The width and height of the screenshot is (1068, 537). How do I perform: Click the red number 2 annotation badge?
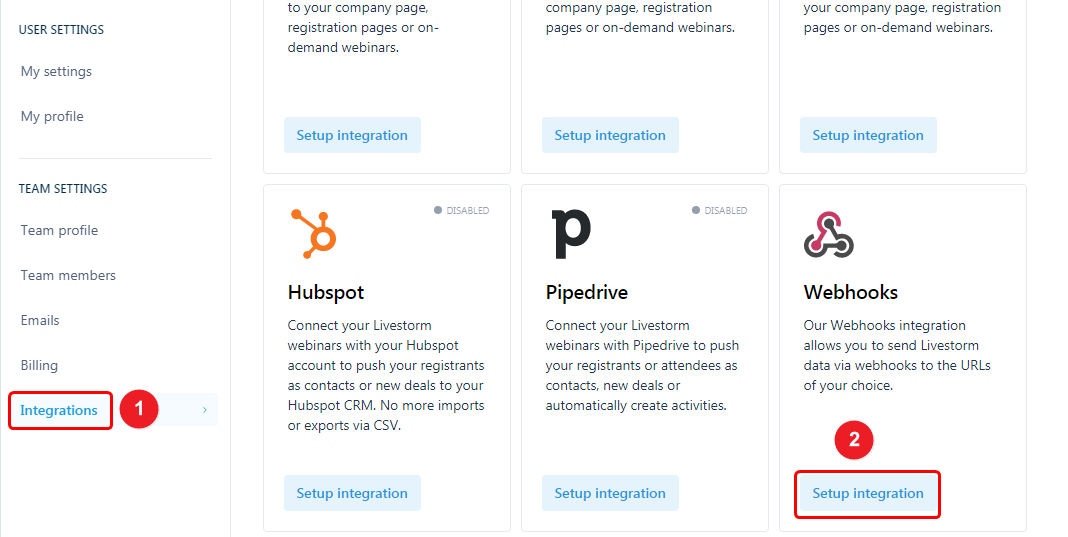(x=854, y=440)
